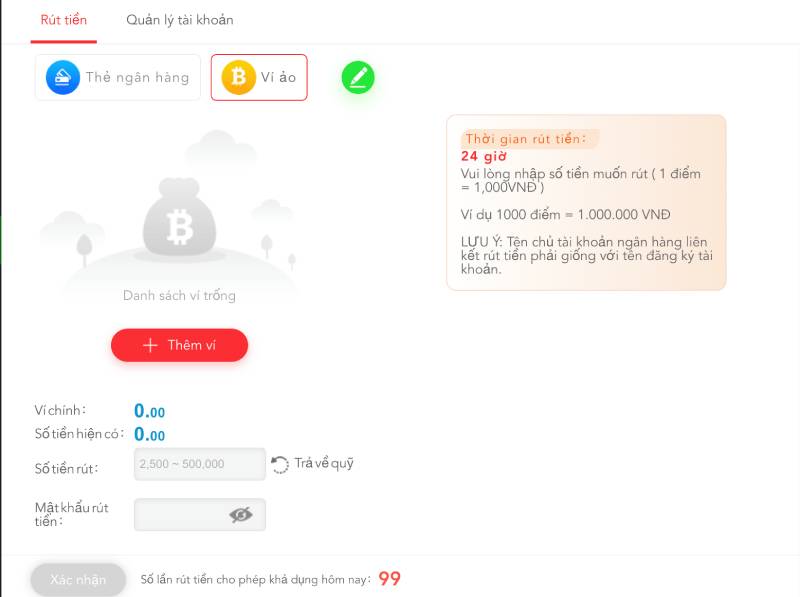Click the blue bank card icon
Image resolution: width=800 pixels, height=597 pixels.
point(63,78)
